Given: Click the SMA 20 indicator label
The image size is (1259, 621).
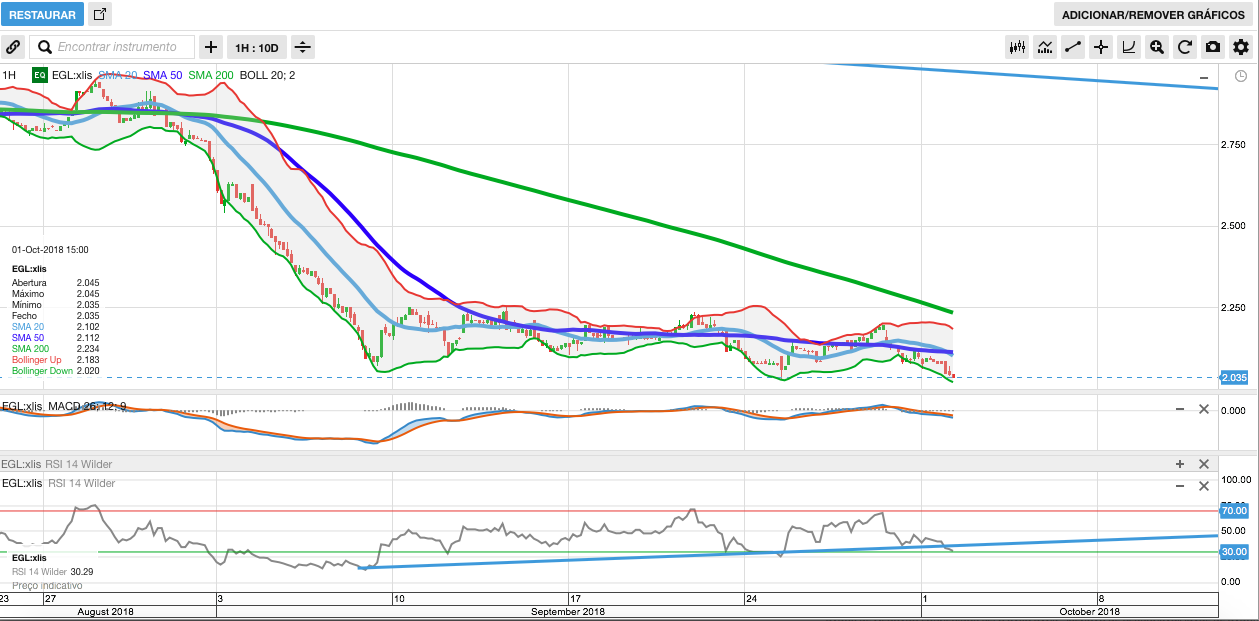Looking at the screenshot, I should tap(118, 75).
